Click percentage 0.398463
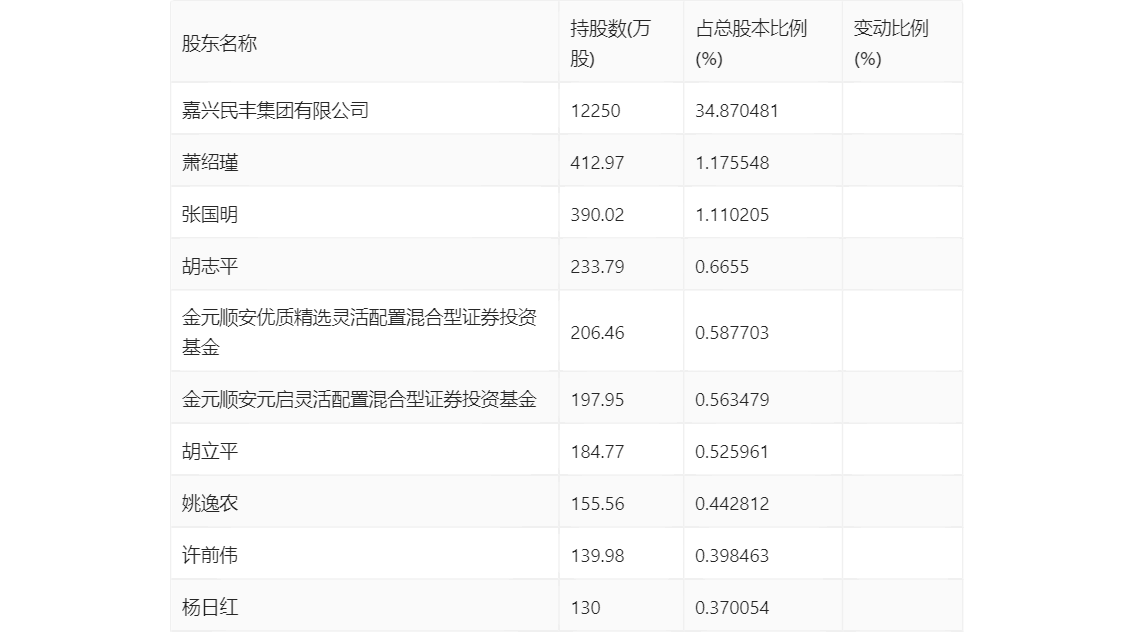This screenshot has width=1134, height=632. pyautogui.click(x=732, y=556)
